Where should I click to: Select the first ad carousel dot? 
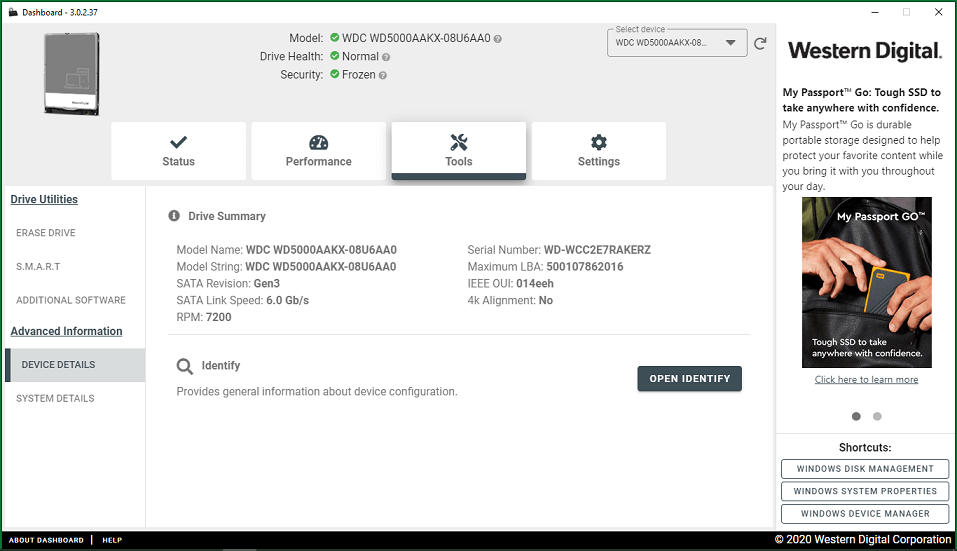pos(856,416)
